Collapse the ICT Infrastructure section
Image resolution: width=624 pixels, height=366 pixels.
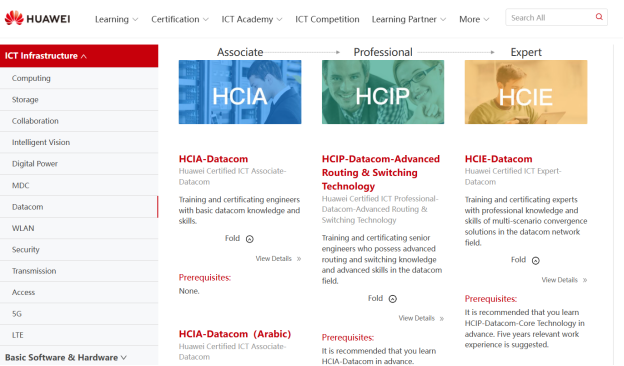[x=79, y=56]
